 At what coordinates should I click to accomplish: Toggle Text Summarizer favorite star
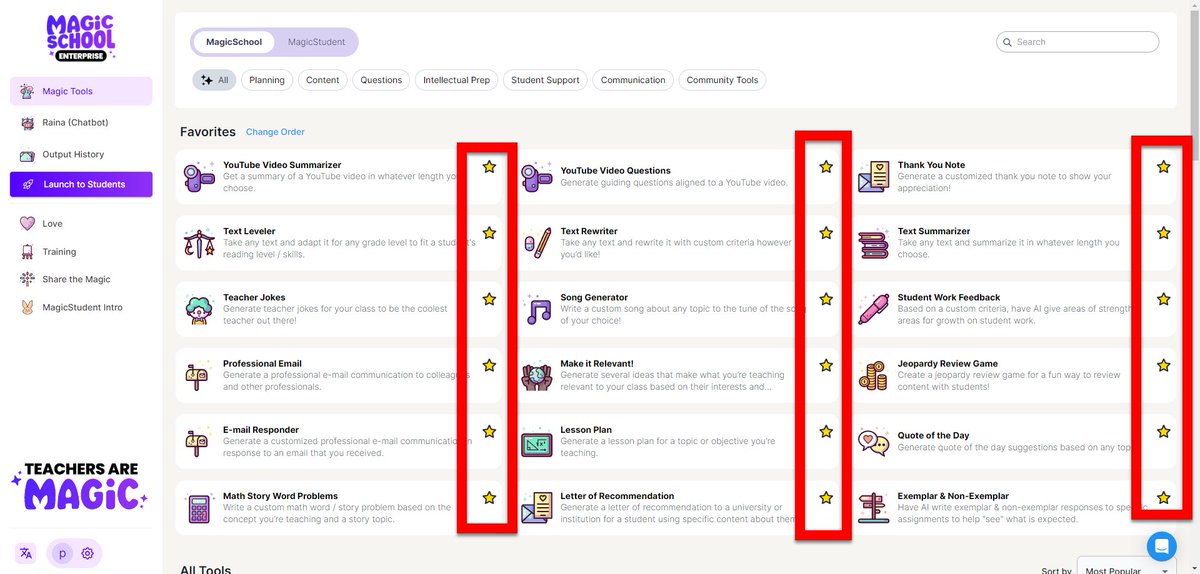tap(1163, 233)
